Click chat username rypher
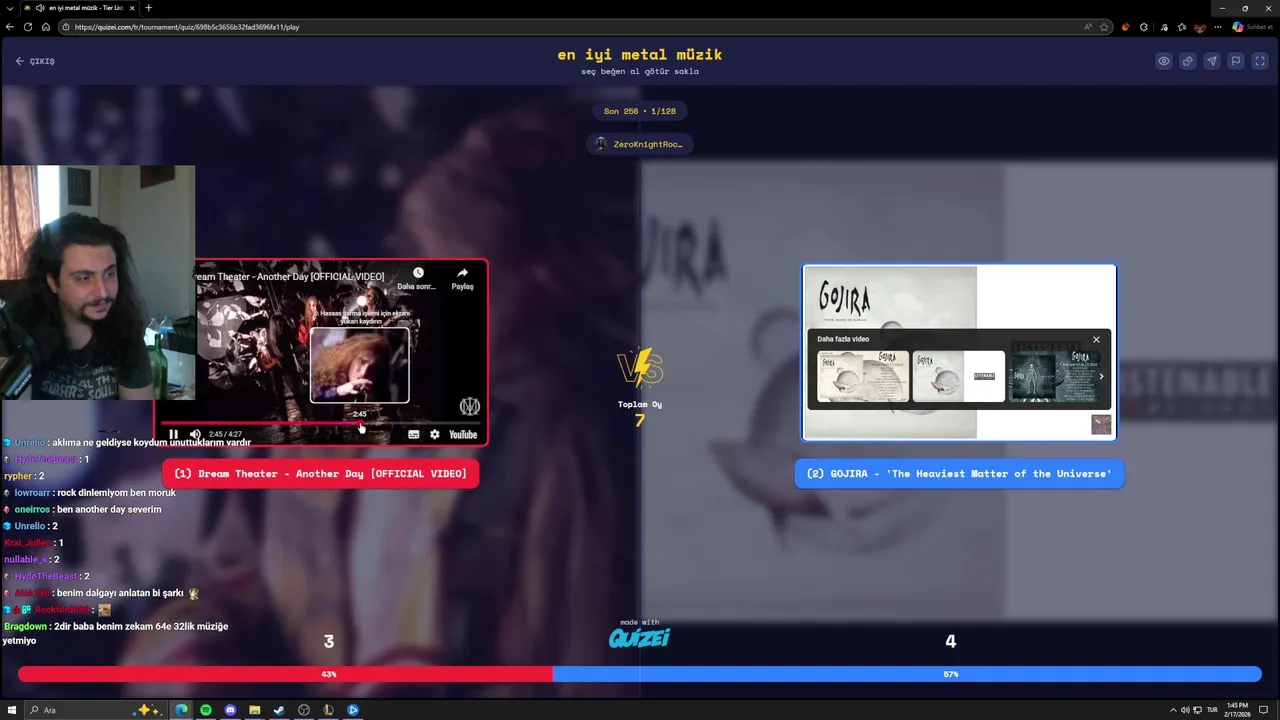The width and height of the screenshot is (1280, 720). click(x=18, y=476)
